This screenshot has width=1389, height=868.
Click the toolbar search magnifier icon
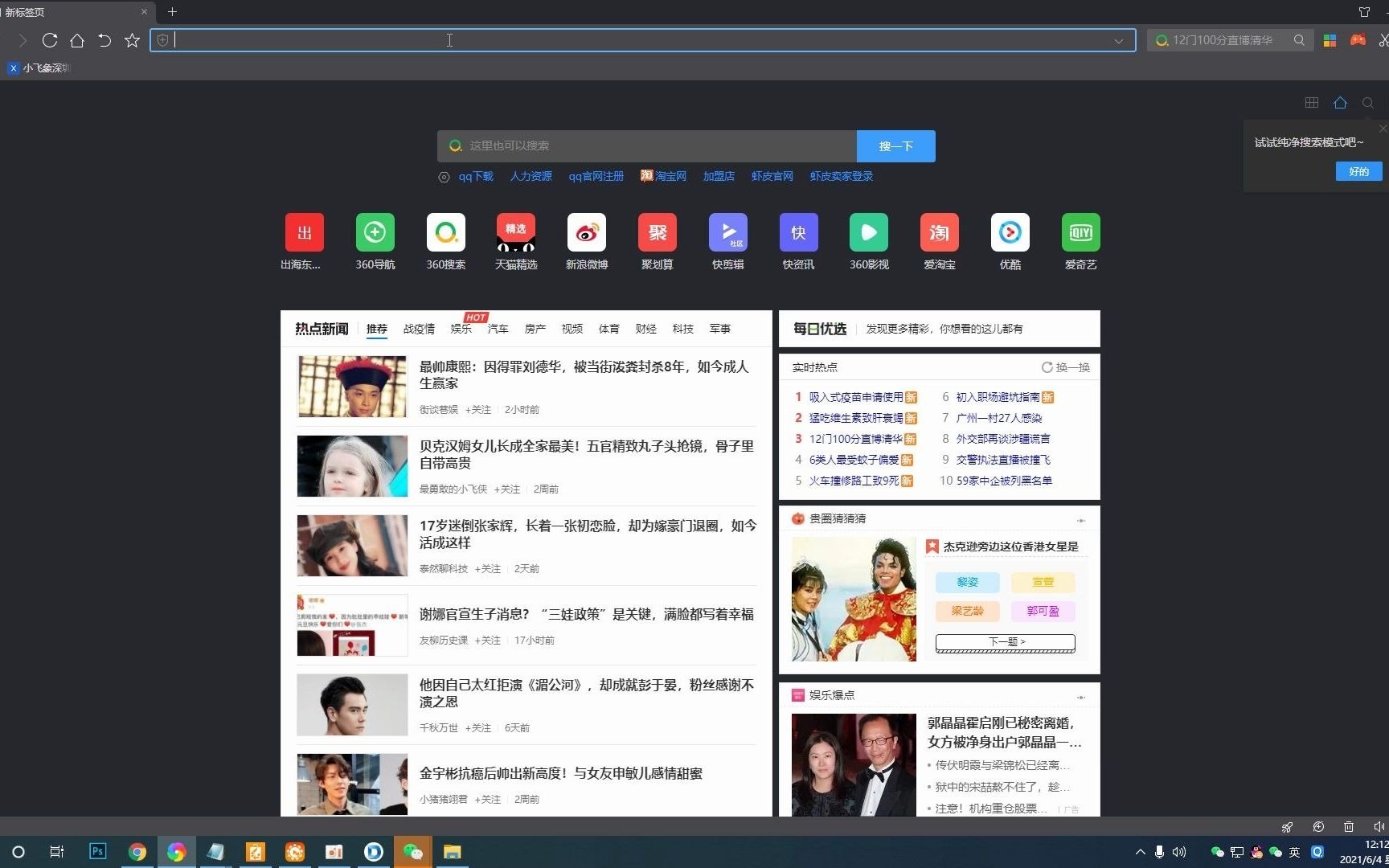(1299, 40)
